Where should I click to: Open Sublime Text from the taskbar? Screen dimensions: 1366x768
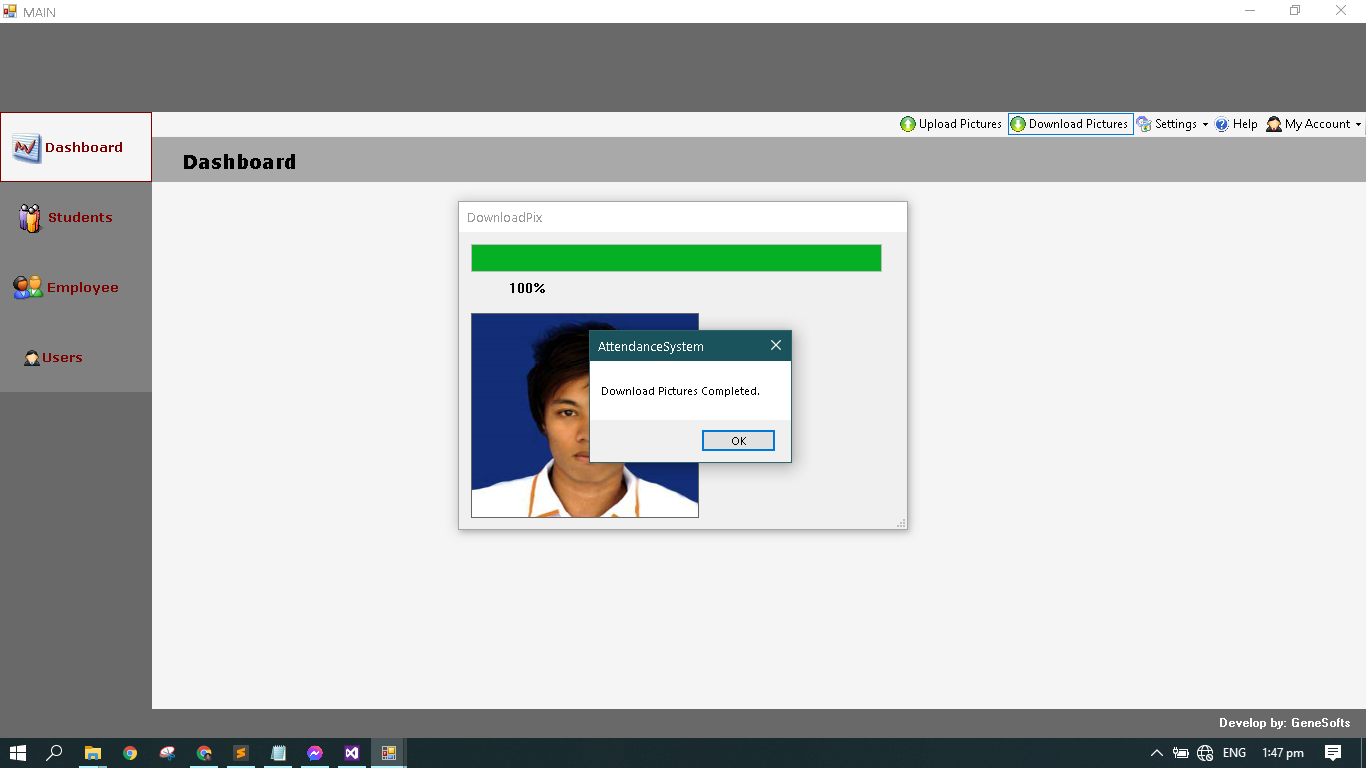tap(241, 753)
